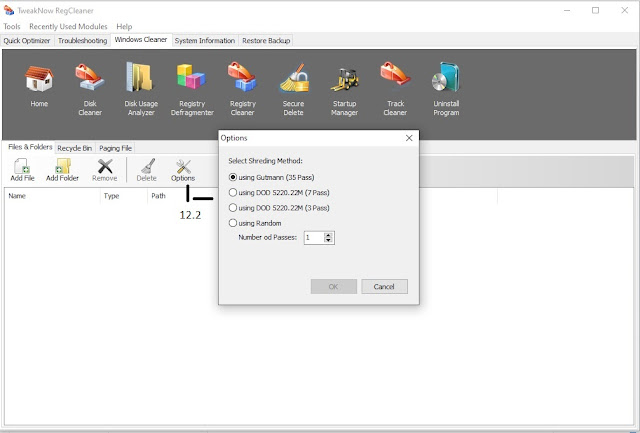The height and width of the screenshot is (433, 640).
Task: Decrease the Number of Passes value
Action: [x=328, y=240]
